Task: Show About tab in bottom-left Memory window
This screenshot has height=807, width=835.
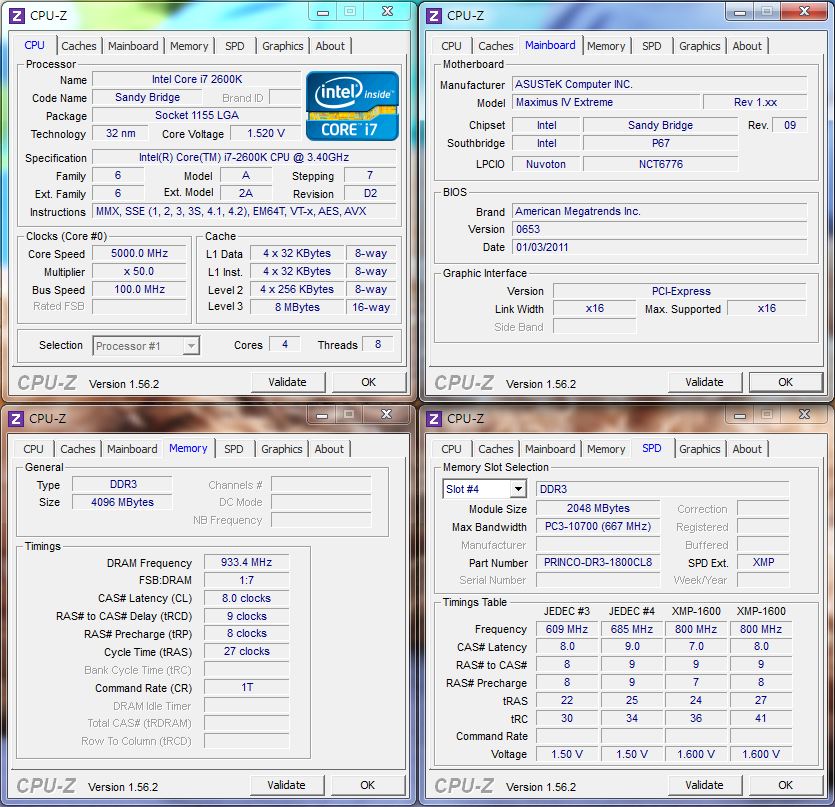Action: coord(329,449)
